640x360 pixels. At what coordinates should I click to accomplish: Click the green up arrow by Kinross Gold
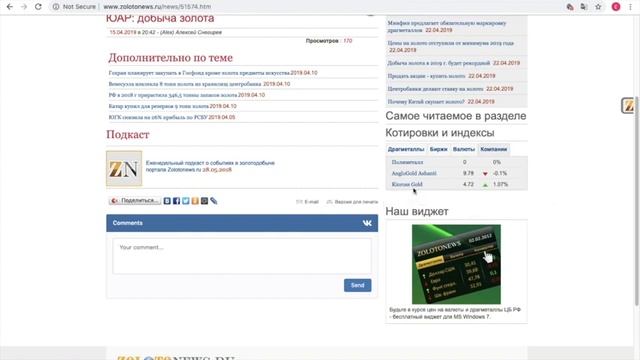pyautogui.click(x=485, y=184)
